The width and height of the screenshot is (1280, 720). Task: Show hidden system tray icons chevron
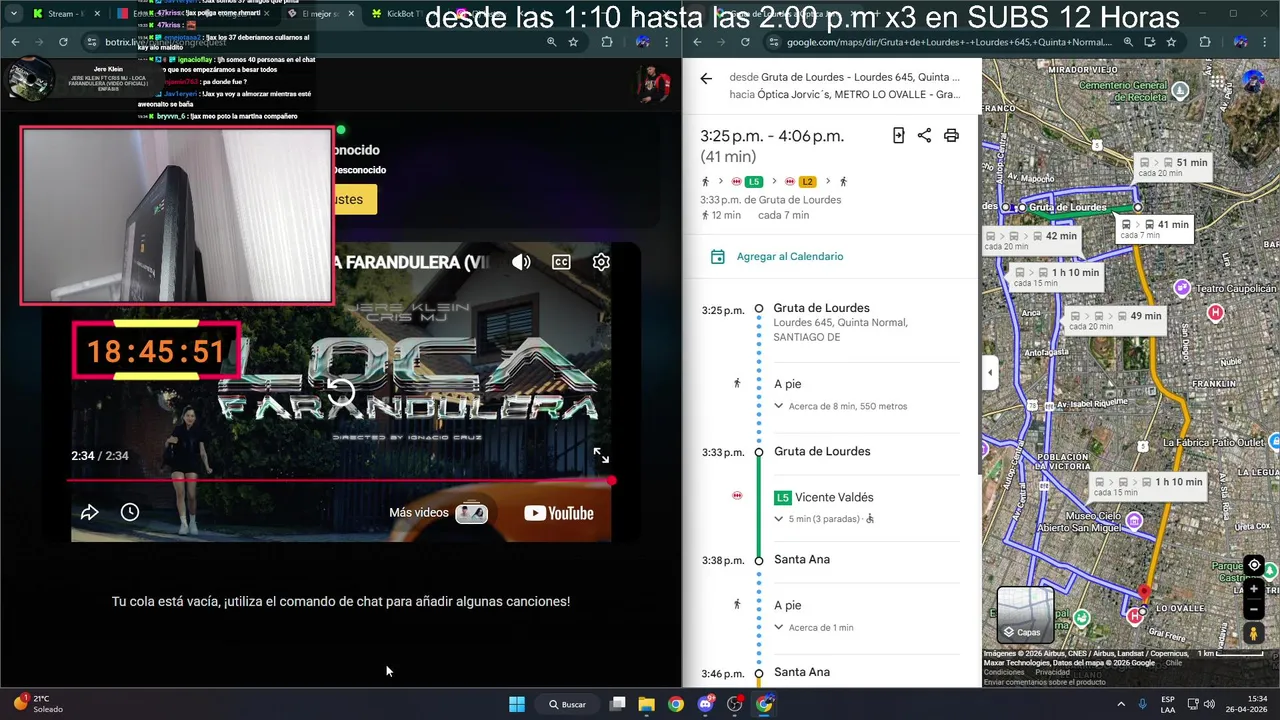(1120, 704)
